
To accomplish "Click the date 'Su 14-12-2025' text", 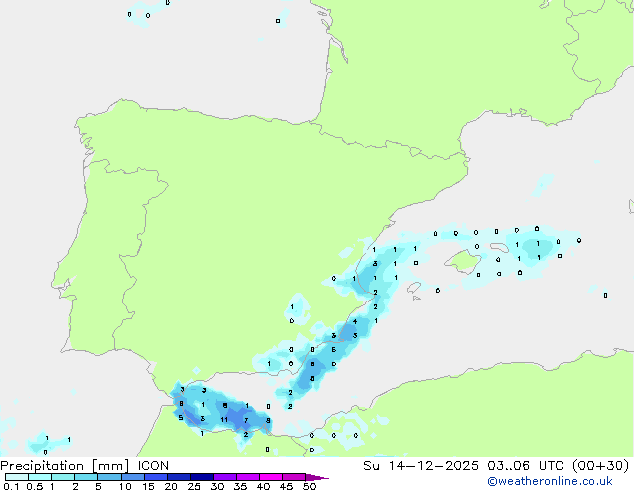I will pyautogui.click(x=421, y=466).
